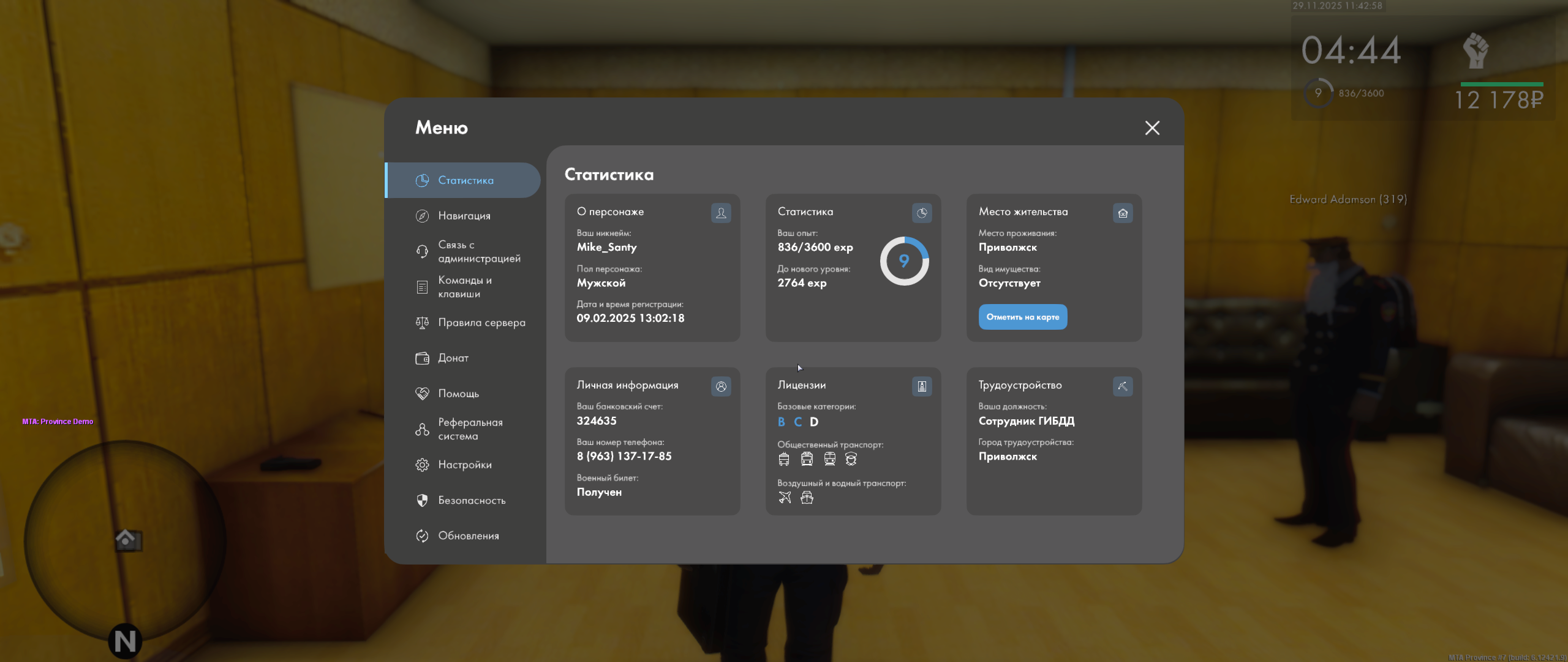
Task: Switch to Безопасность section
Action: [471, 500]
